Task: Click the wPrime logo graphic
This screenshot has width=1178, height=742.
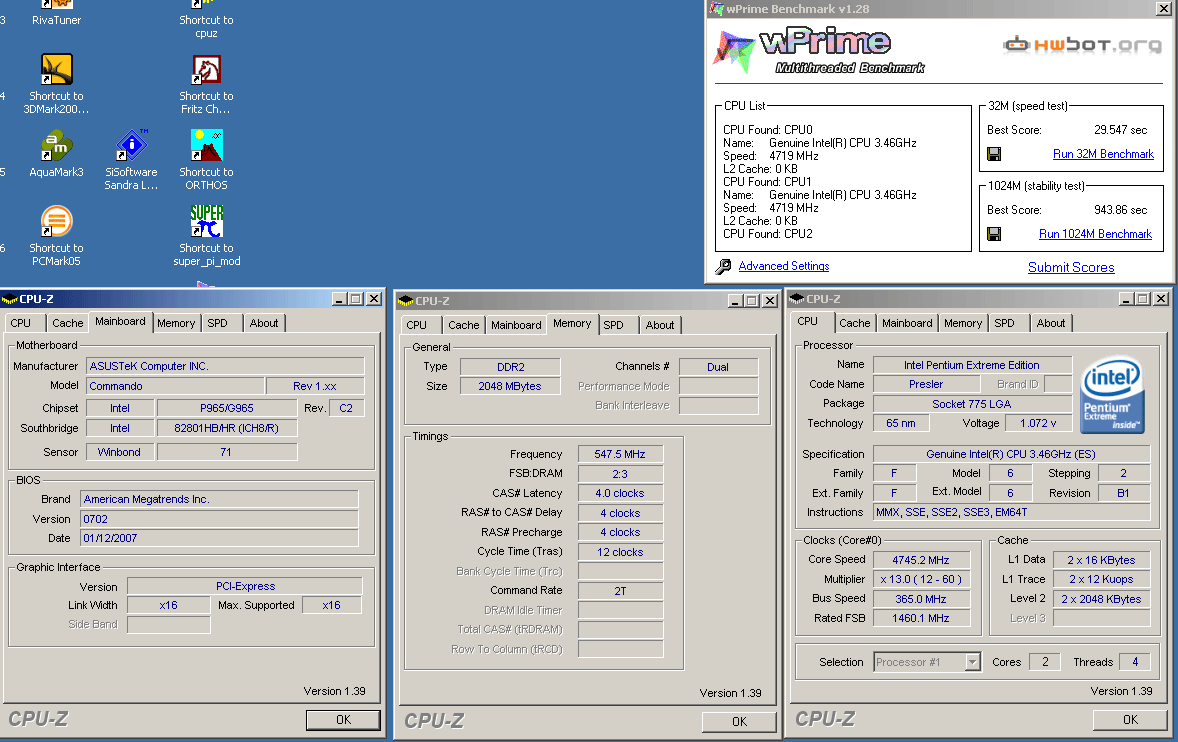Action: coord(820,51)
